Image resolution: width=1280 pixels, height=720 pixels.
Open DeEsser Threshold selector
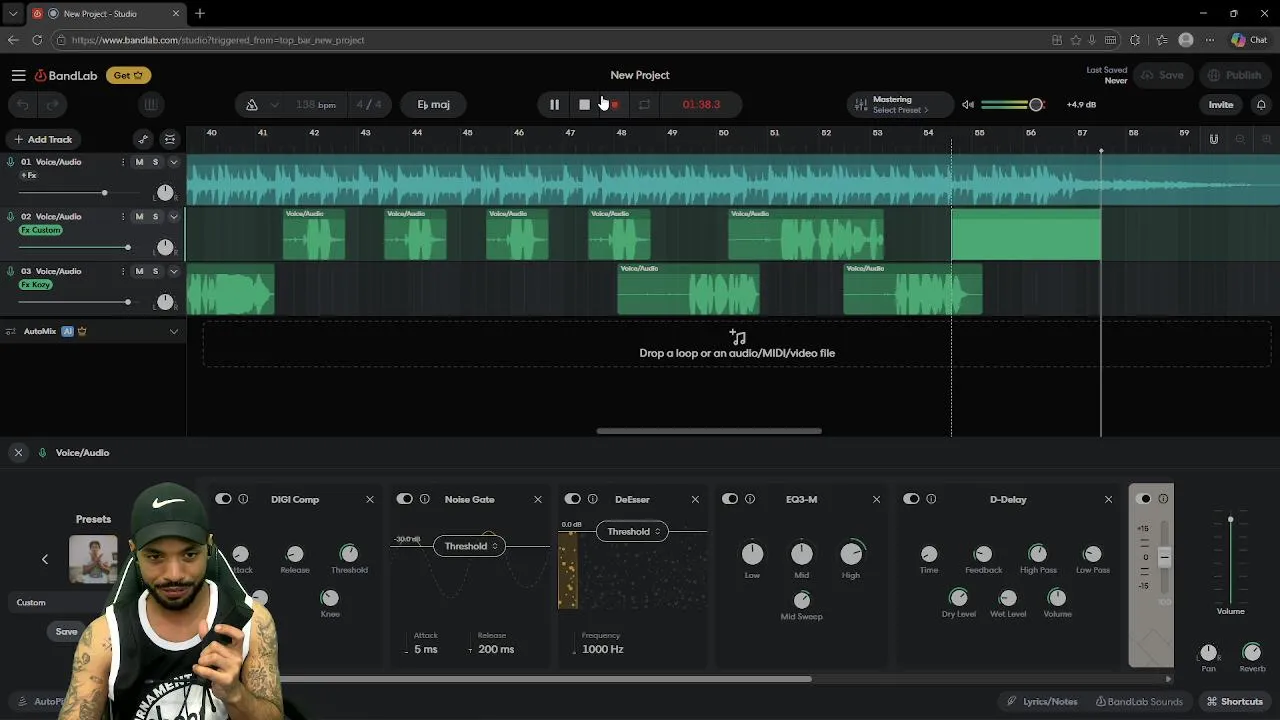coord(633,531)
